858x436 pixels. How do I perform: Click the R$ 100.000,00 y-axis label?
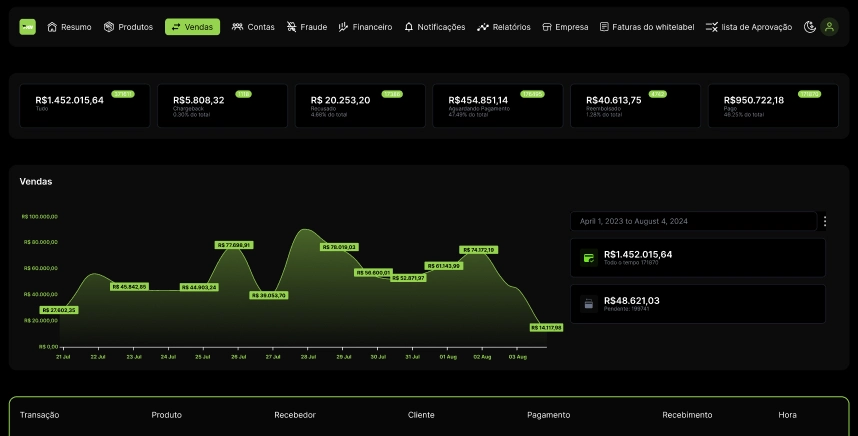(39, 217)
